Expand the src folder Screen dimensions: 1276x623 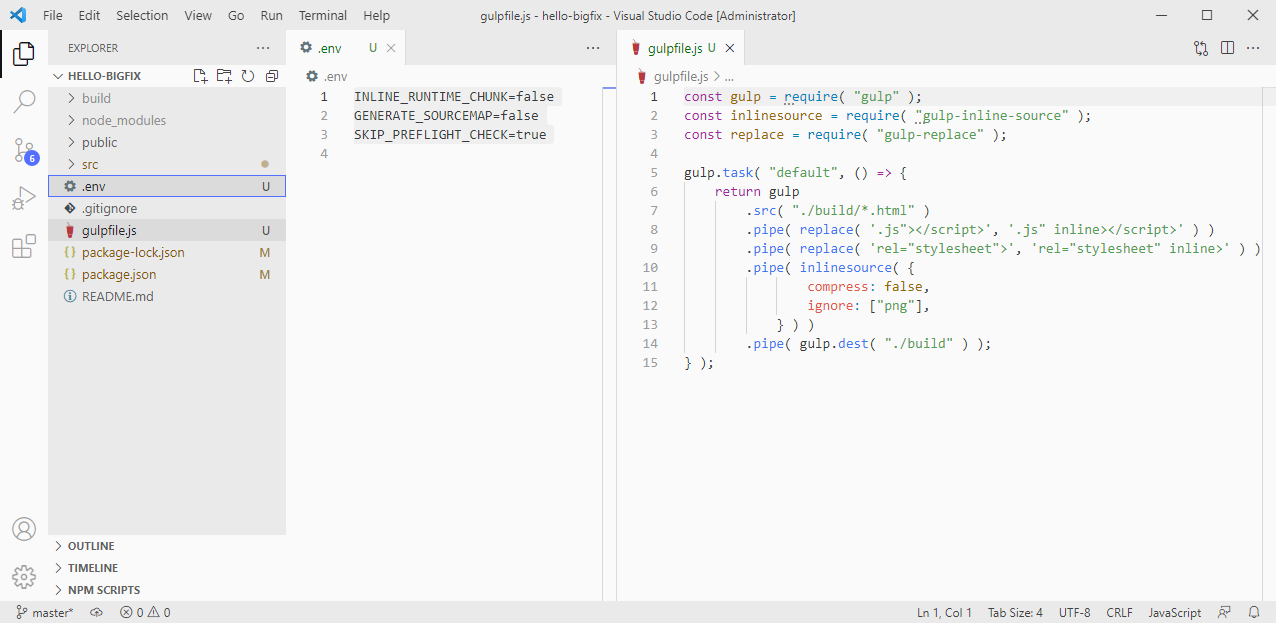167,164
